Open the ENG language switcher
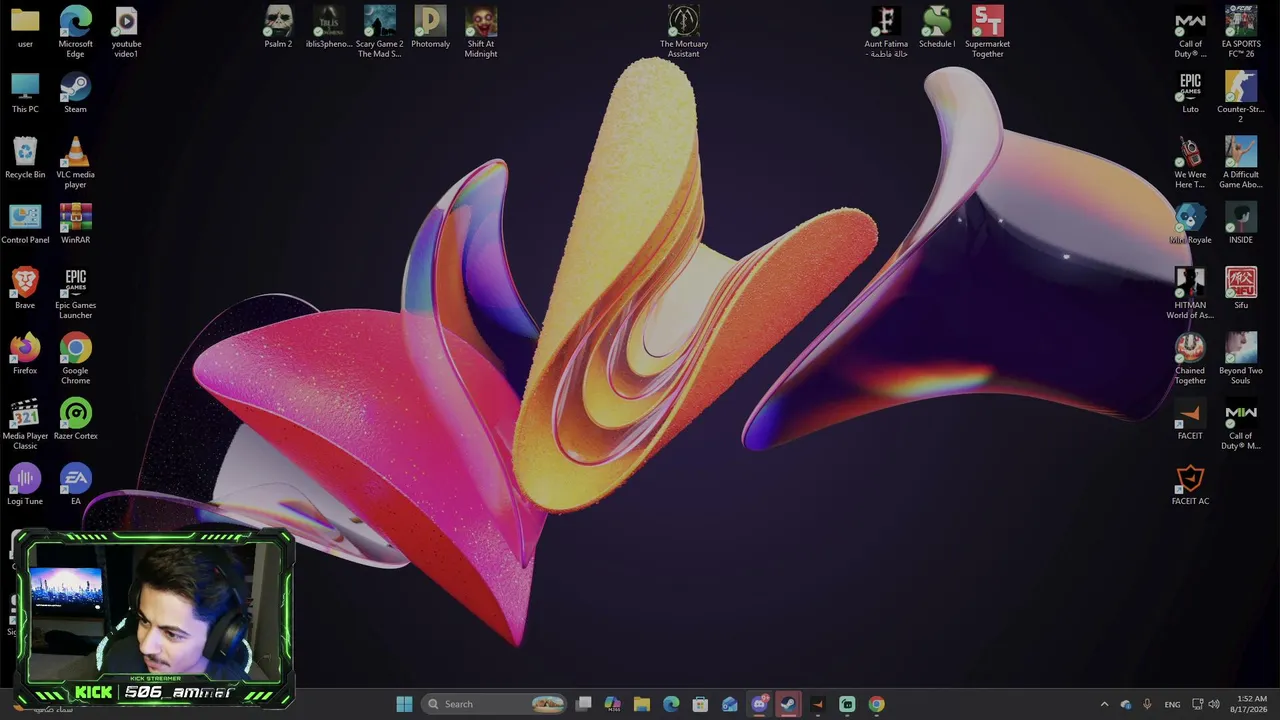1280x720 pixels. pyautogui.click(x=1172, y=704)
